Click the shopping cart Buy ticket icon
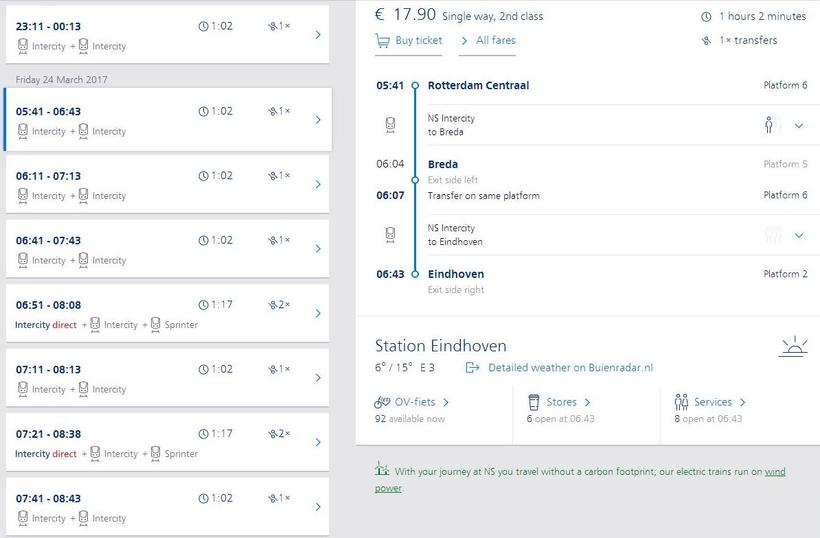 [382, 41]
